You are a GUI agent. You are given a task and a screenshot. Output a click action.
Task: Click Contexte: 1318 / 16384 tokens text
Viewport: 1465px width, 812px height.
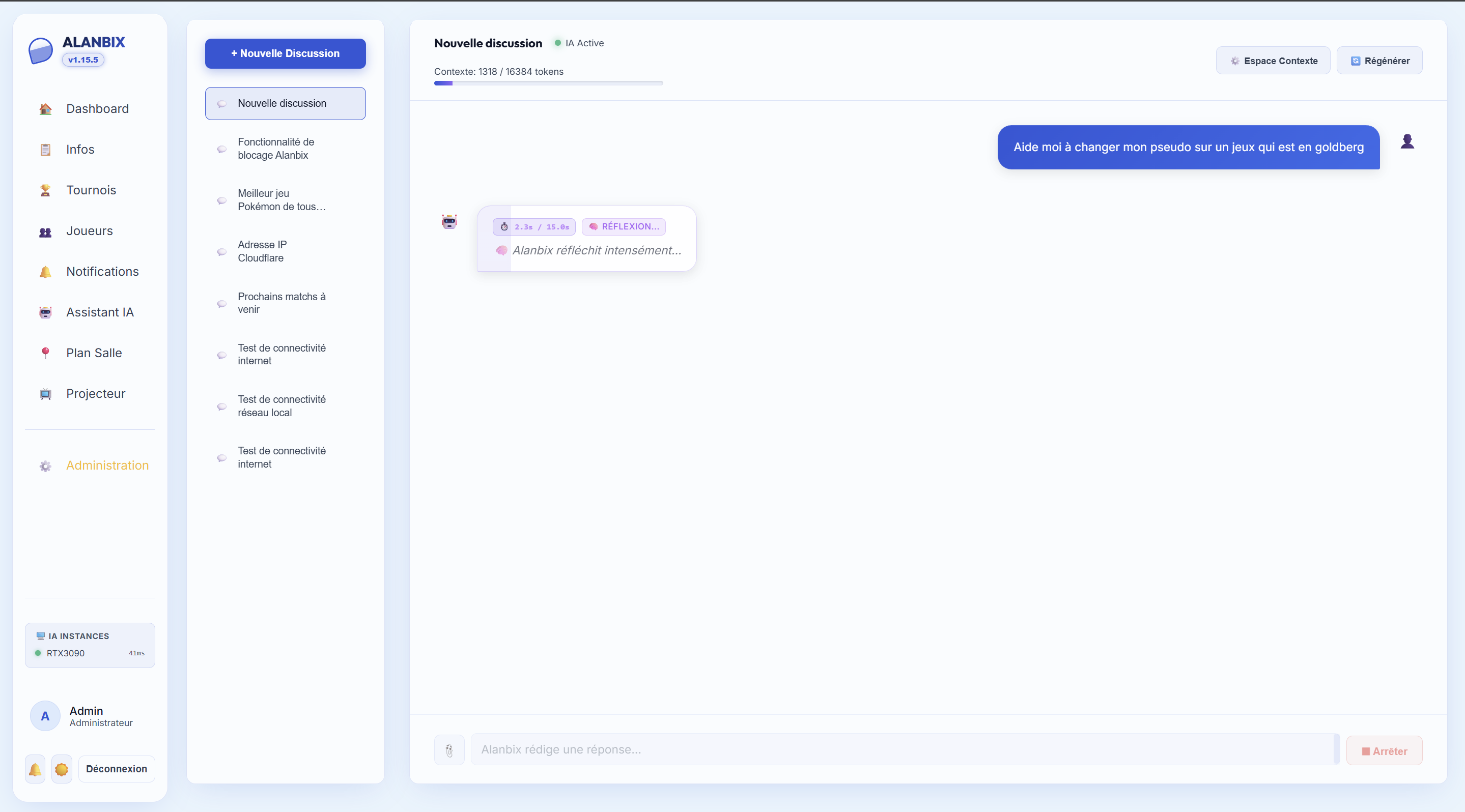click(499, 72)
